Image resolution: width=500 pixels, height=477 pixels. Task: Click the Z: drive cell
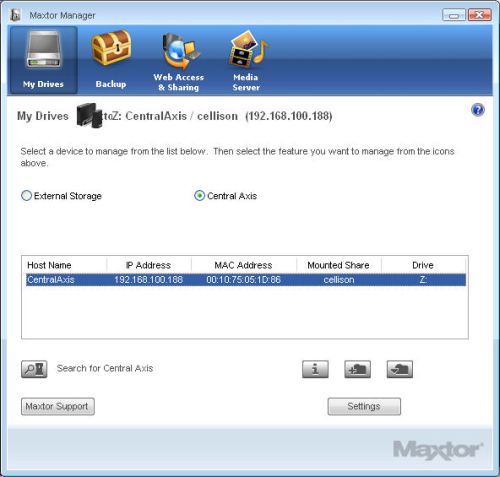(x=423, y=279)
